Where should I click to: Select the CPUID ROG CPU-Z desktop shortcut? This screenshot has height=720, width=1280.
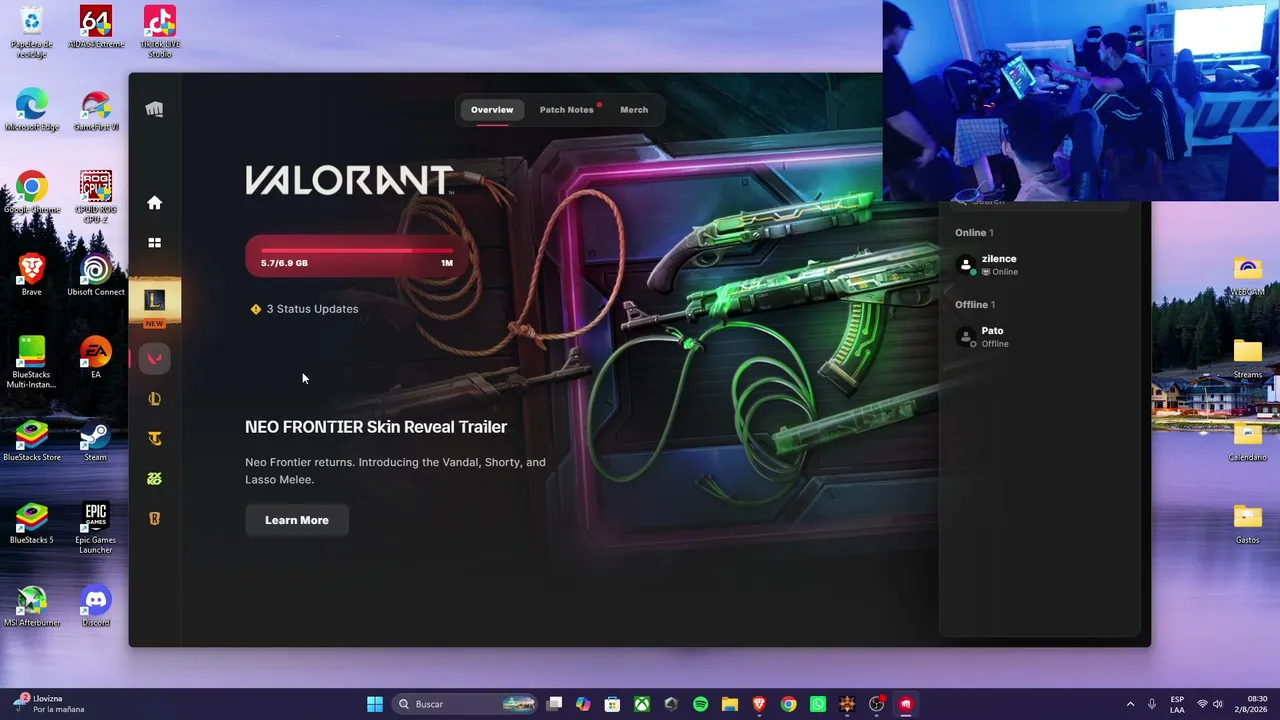coord(96,197)
